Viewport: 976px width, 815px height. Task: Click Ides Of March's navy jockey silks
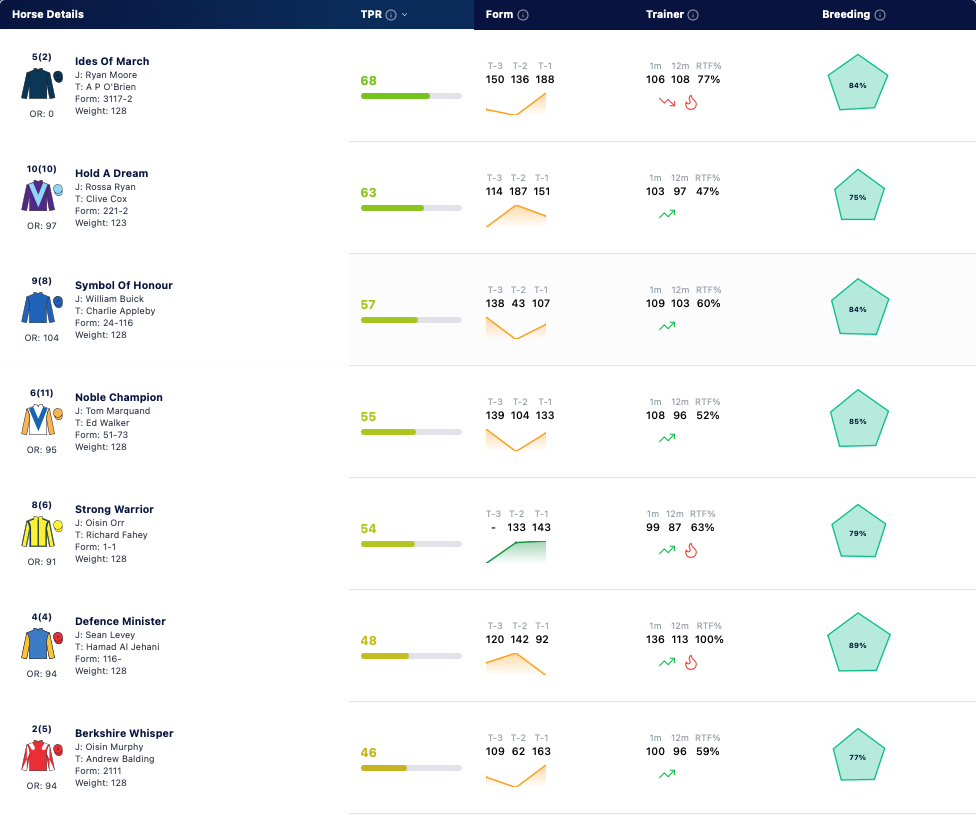click(x=42, y=84)
